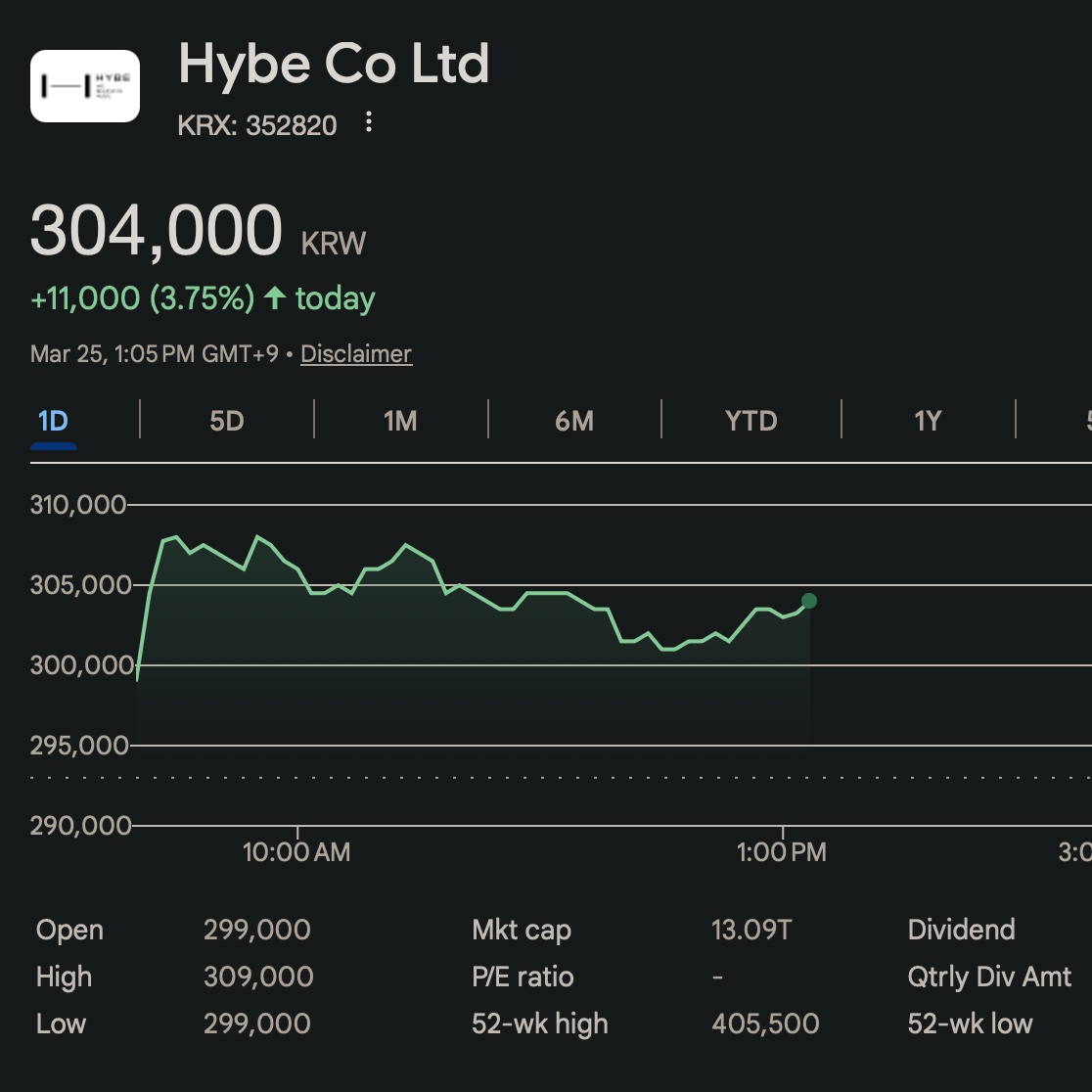Click the Low label
This screenshot has width=1092, height=1092.
click(x=62, y=1024)
